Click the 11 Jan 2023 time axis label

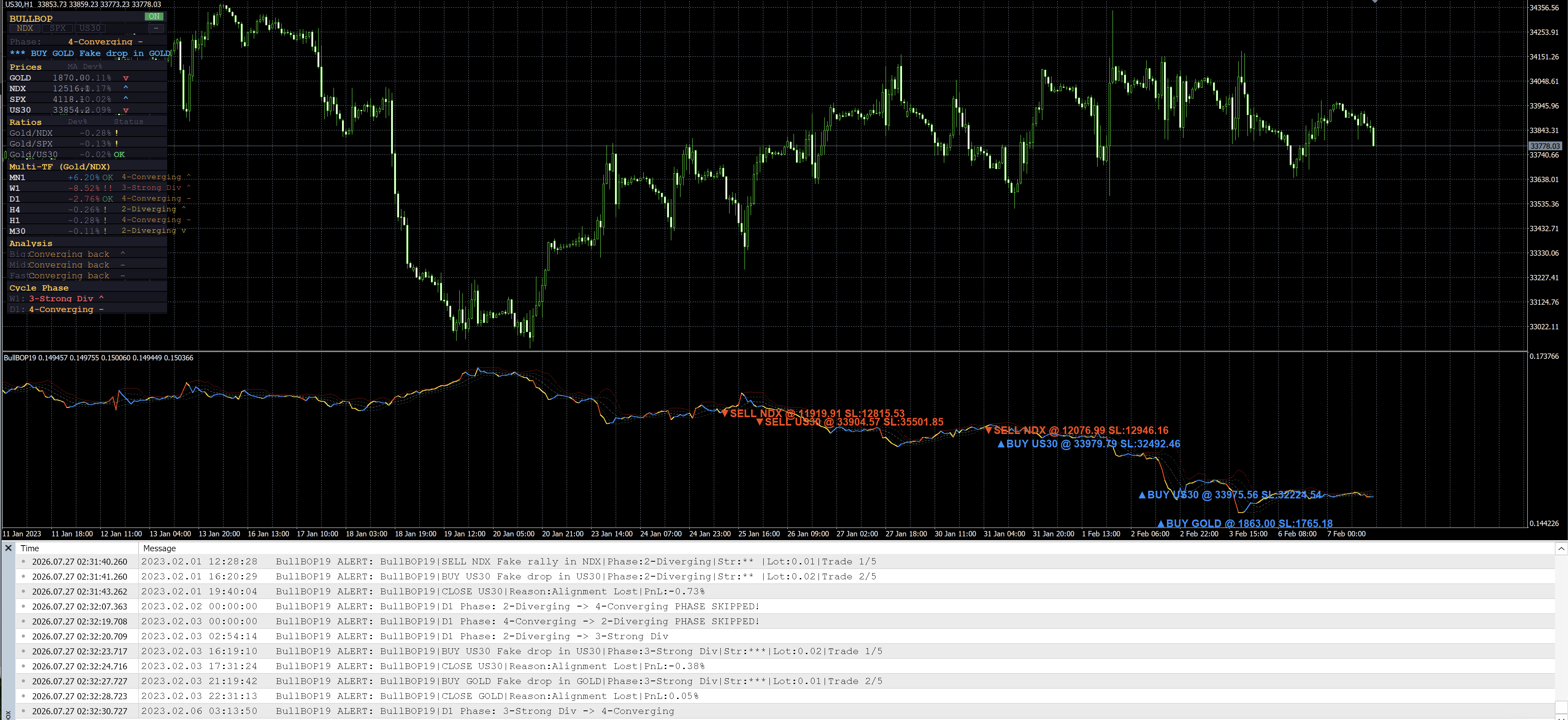[x=22, y=534]
